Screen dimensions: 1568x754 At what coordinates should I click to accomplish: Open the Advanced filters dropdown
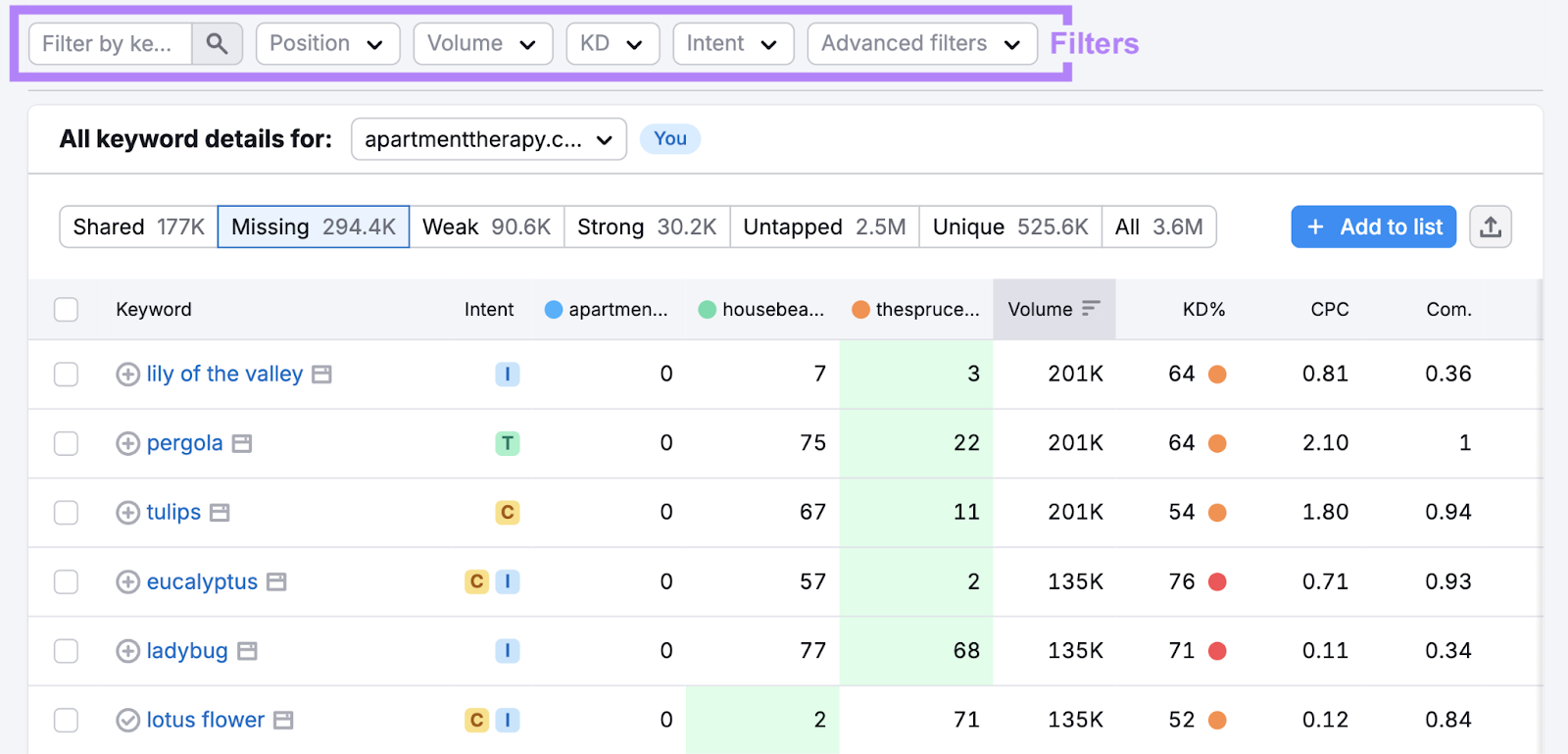[921, 44]
